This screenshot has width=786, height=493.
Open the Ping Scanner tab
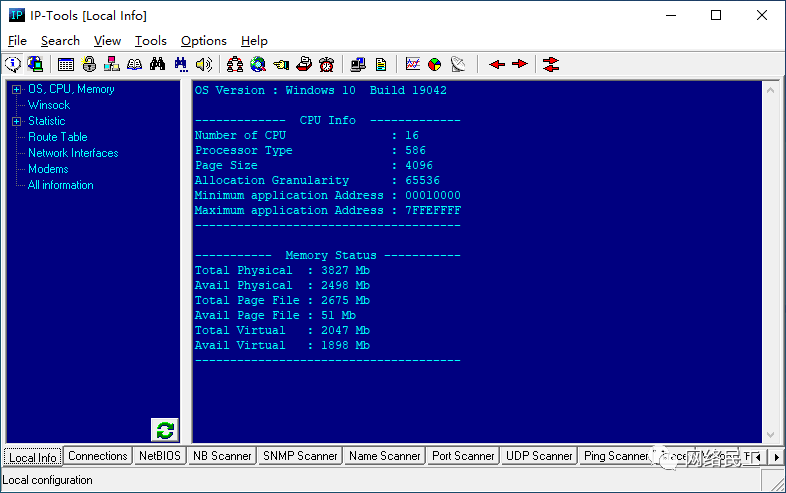(x=616, y=456)
